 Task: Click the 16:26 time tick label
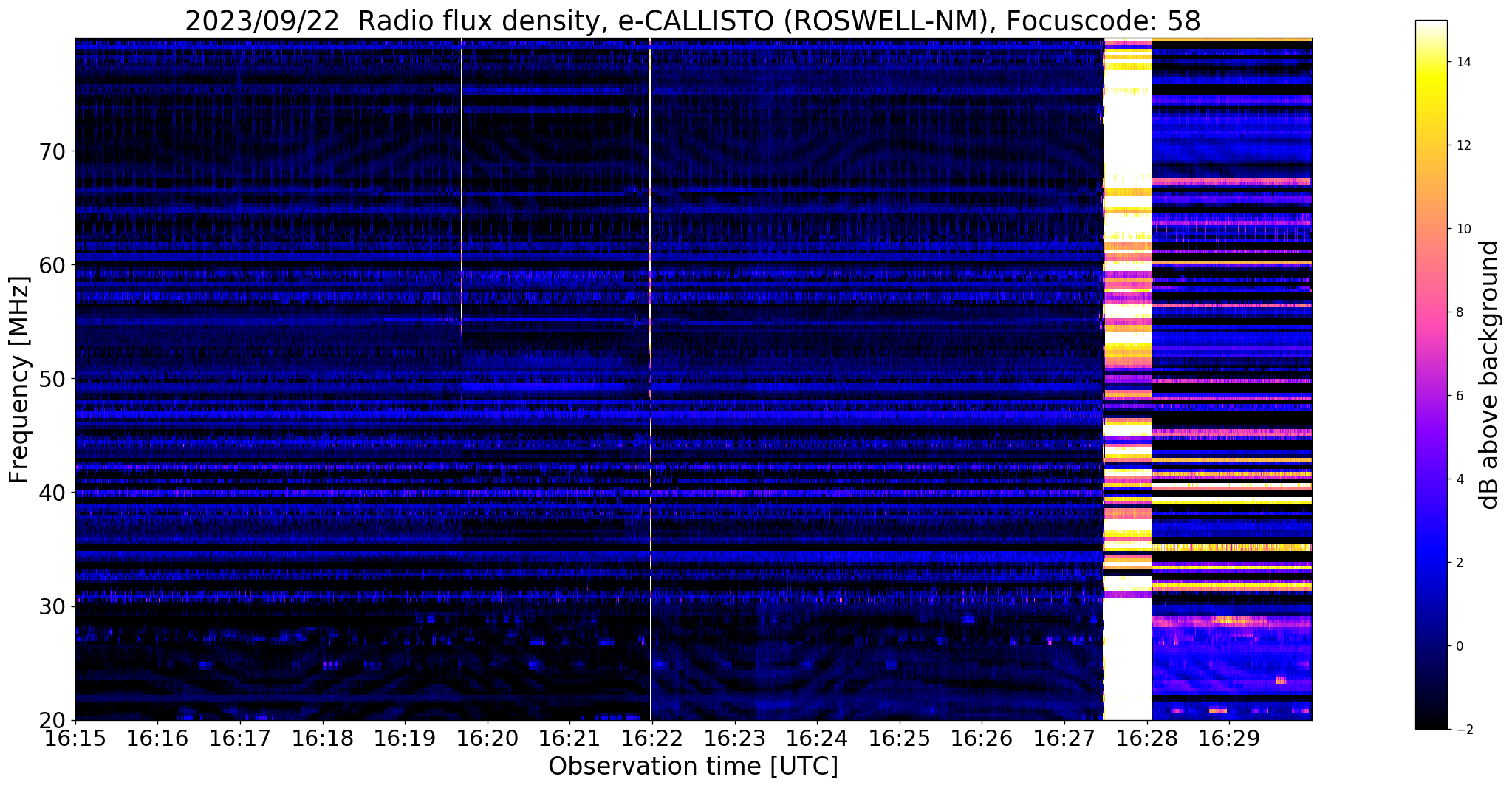click(982, 737)
